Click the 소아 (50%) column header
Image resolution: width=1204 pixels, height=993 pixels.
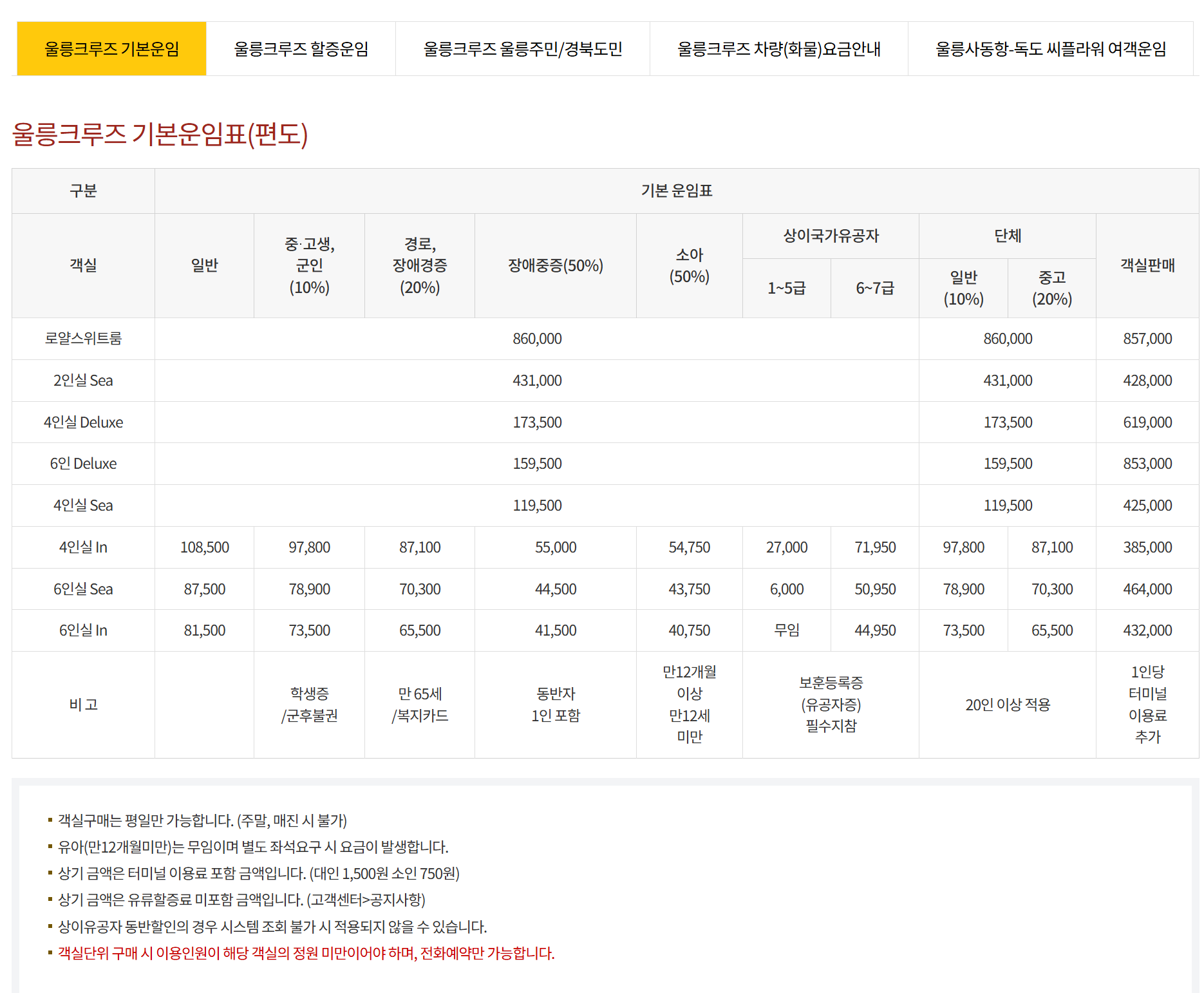point(690,265)
